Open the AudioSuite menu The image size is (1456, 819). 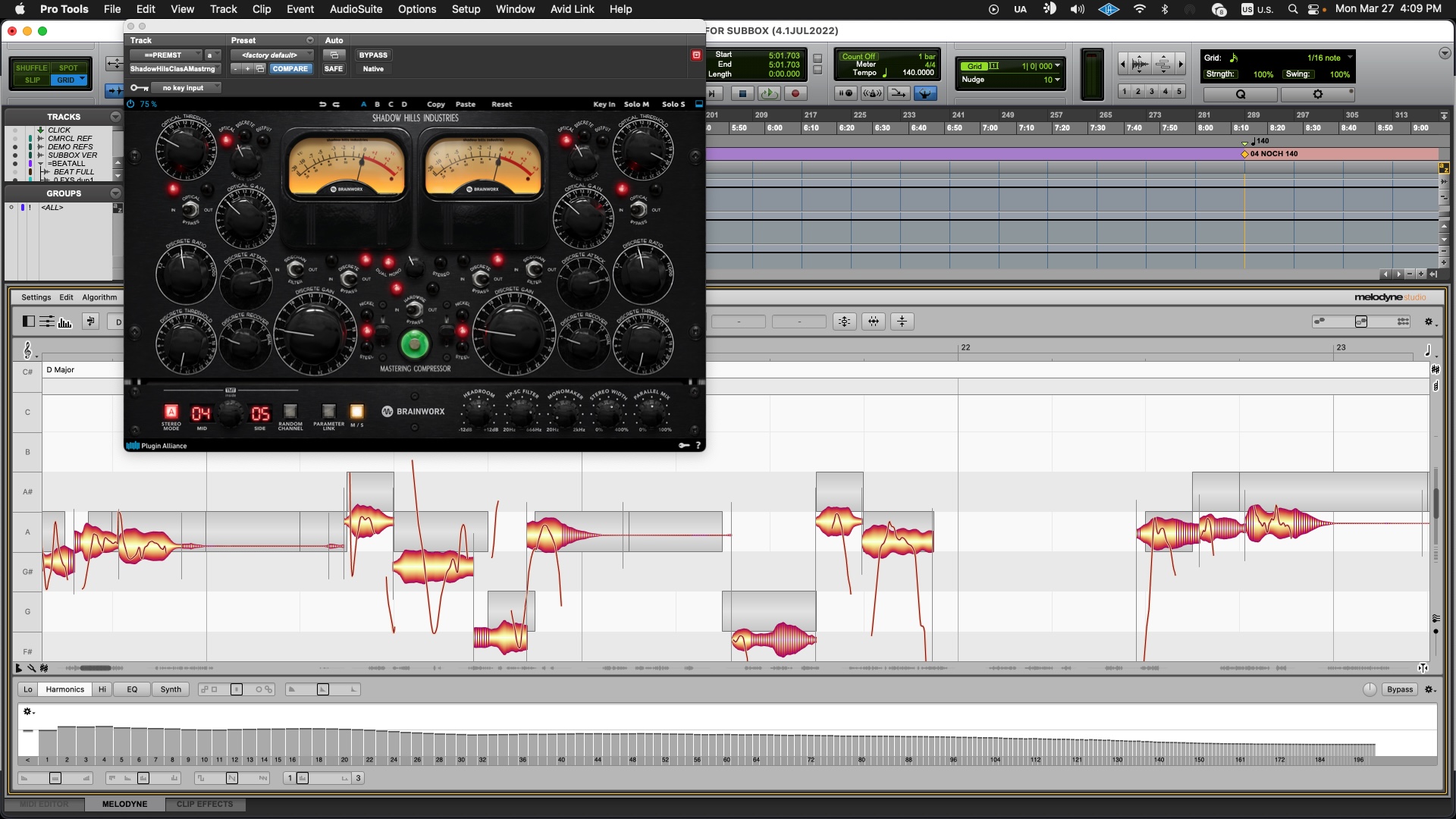[356, 9]
